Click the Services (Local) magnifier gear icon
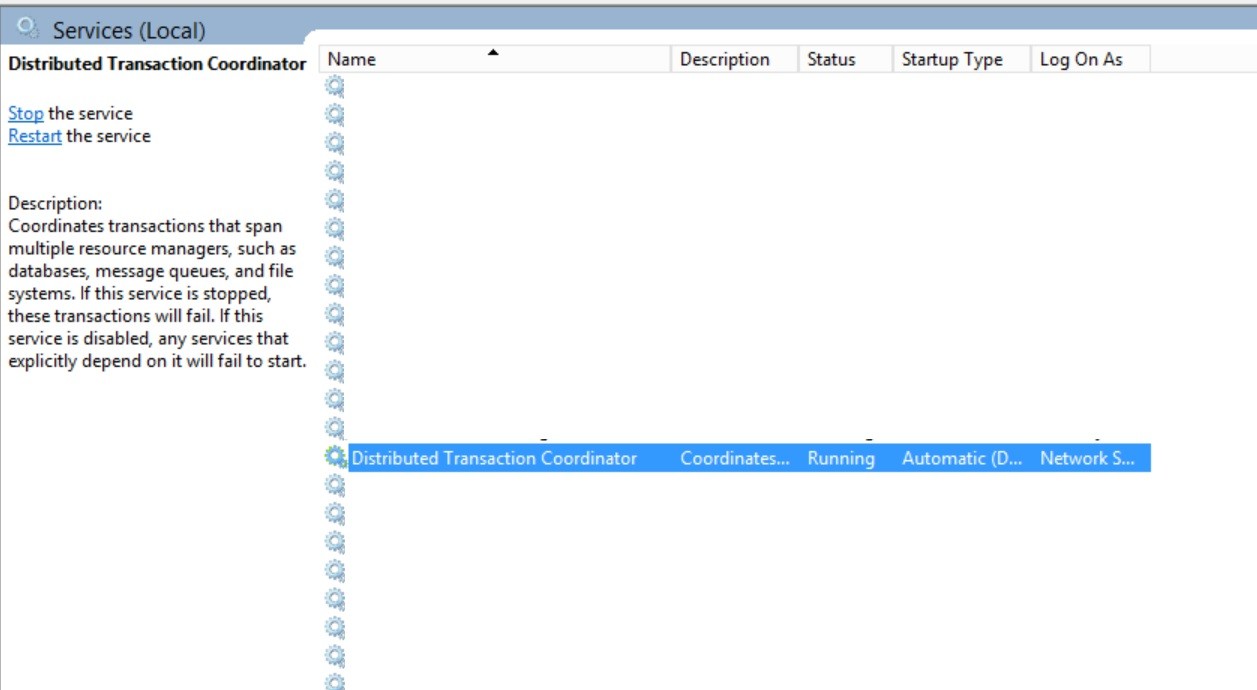The width and height of the screenshot is (1257, 690). coord(29,28)
